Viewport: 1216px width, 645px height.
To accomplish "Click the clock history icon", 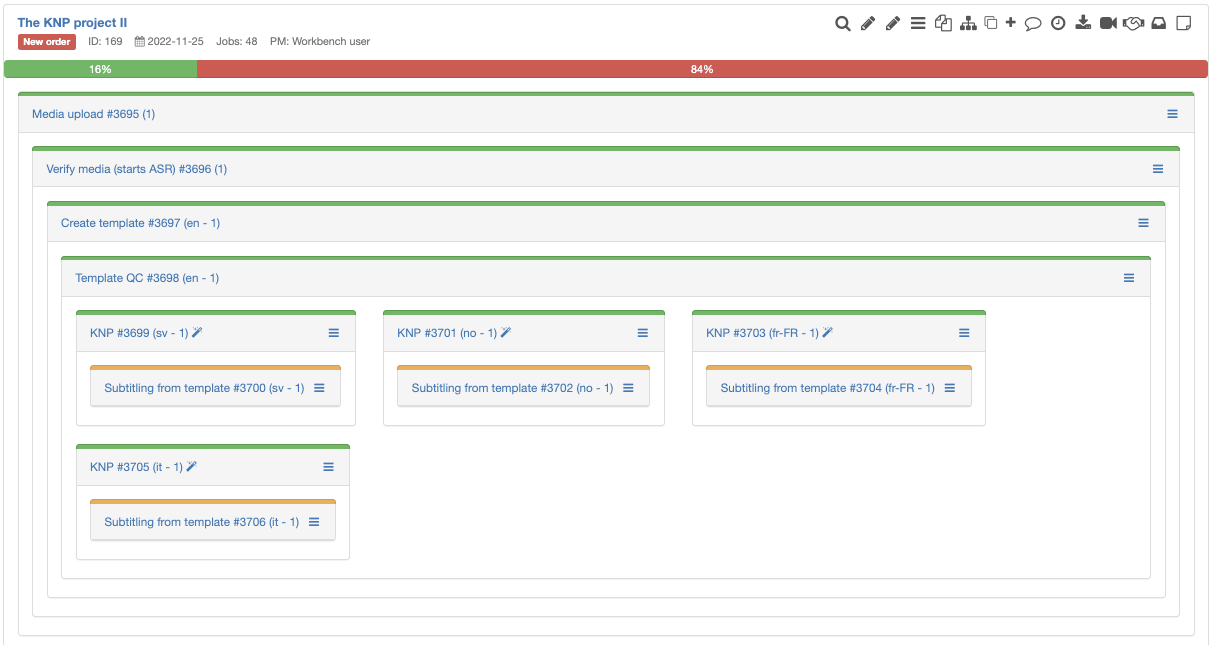I will [x=1059, y=23].
